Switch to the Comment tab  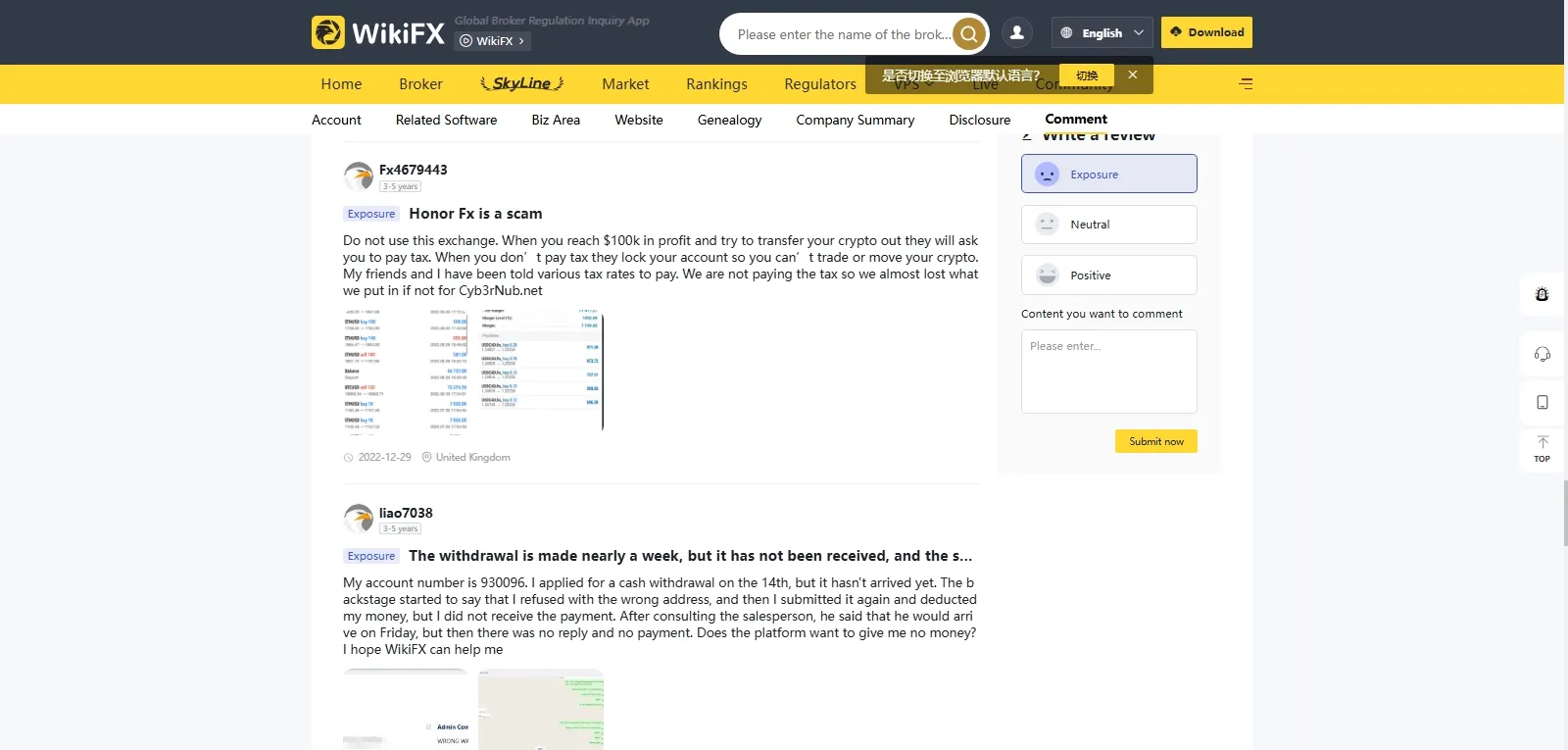click(x=1076, y=120)
